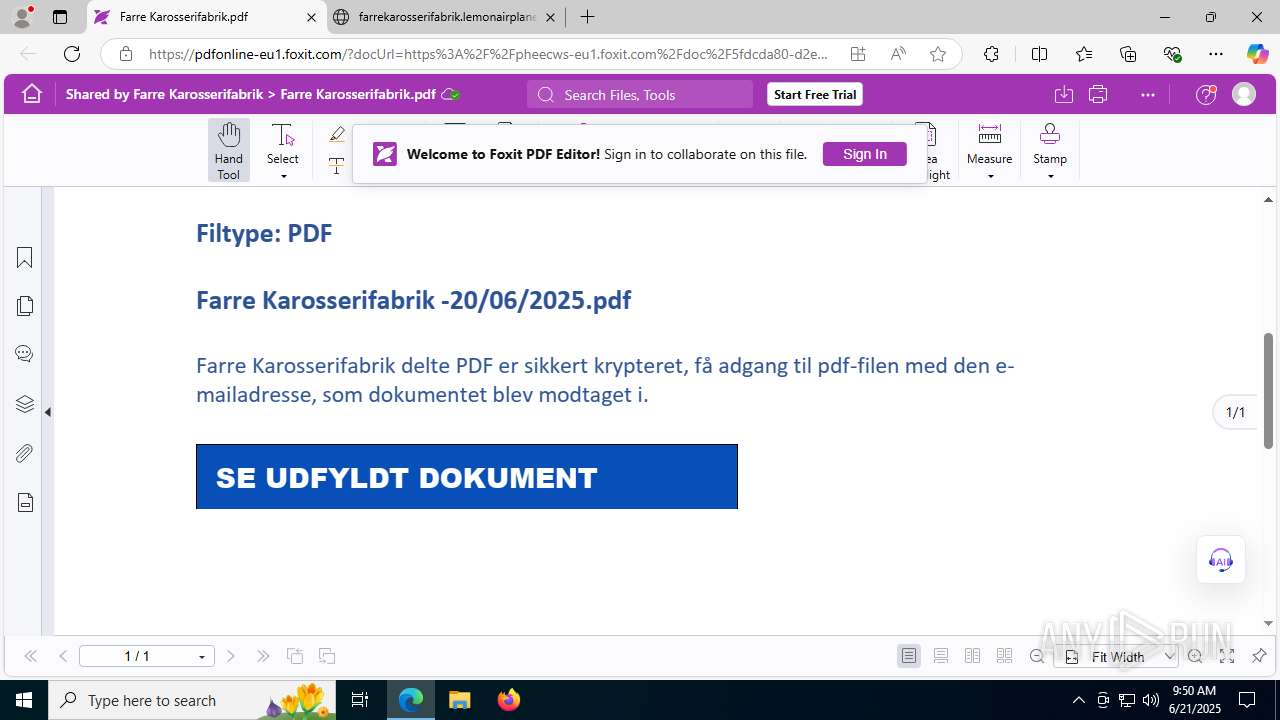
Task: Open the user account avatar
Action: [1244, 95]
